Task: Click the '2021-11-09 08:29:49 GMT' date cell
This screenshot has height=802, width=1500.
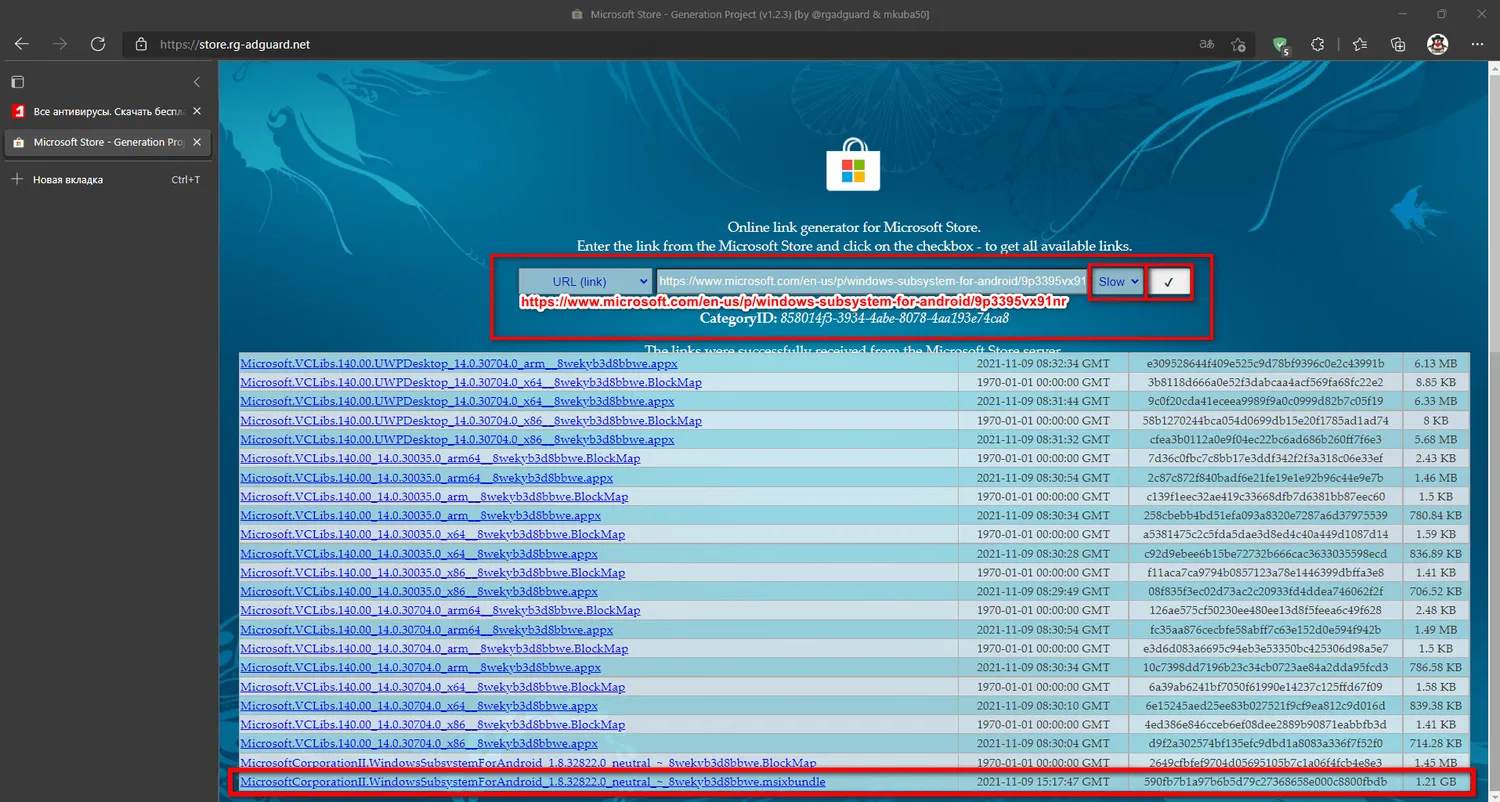Action: [x=1044, y=592]
